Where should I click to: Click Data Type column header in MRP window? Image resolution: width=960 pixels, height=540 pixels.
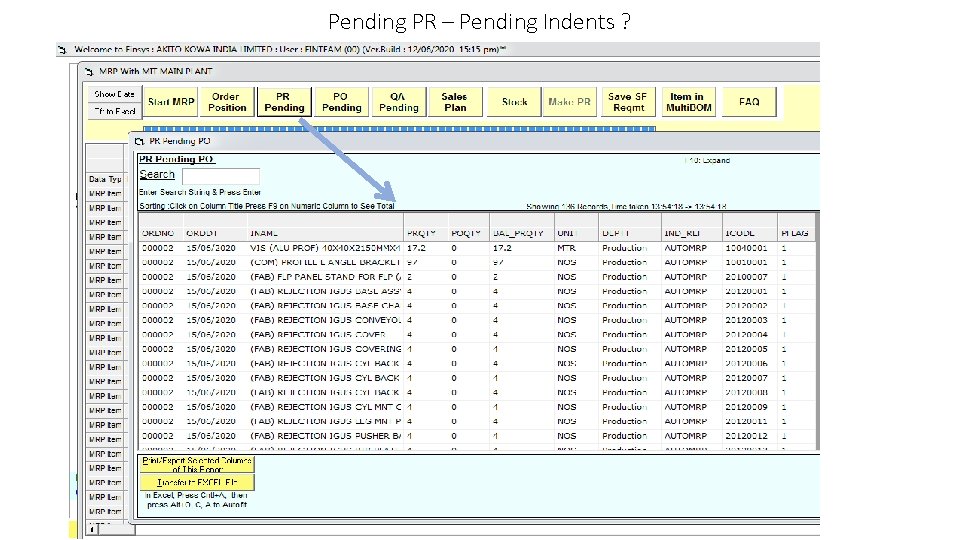[105, 179]
